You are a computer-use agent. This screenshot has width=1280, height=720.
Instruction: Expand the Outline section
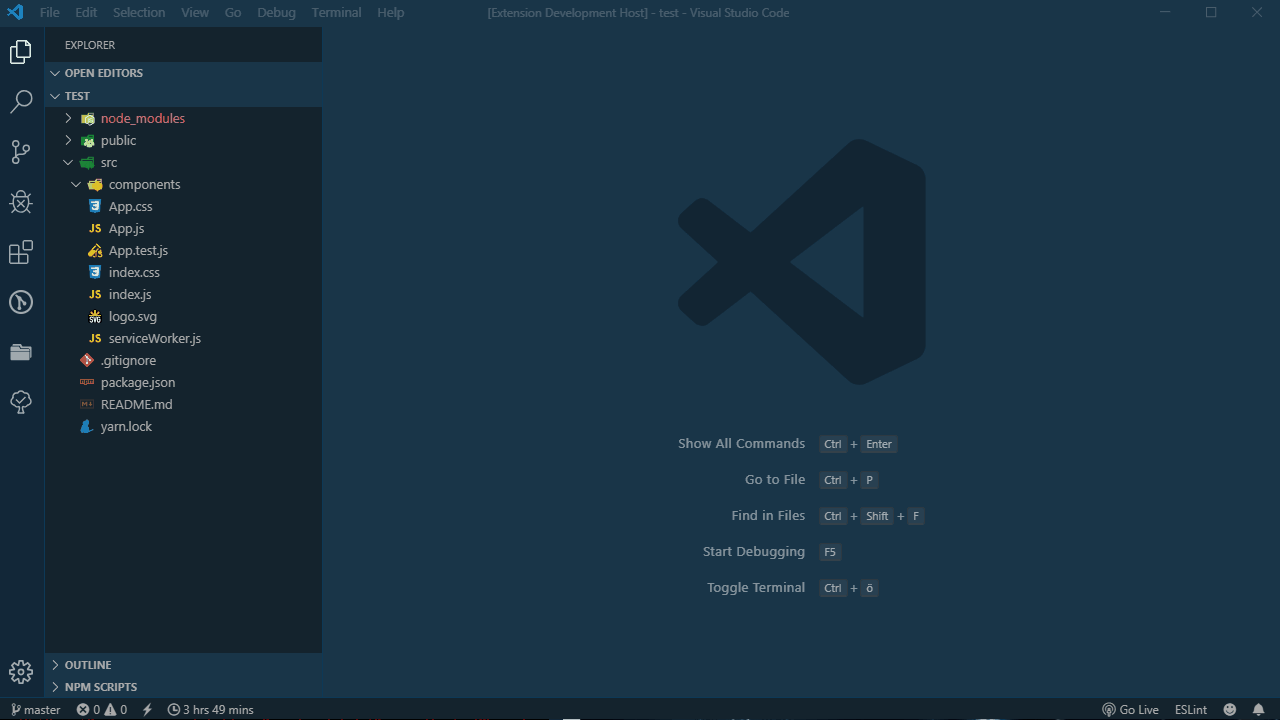(184, 665)
